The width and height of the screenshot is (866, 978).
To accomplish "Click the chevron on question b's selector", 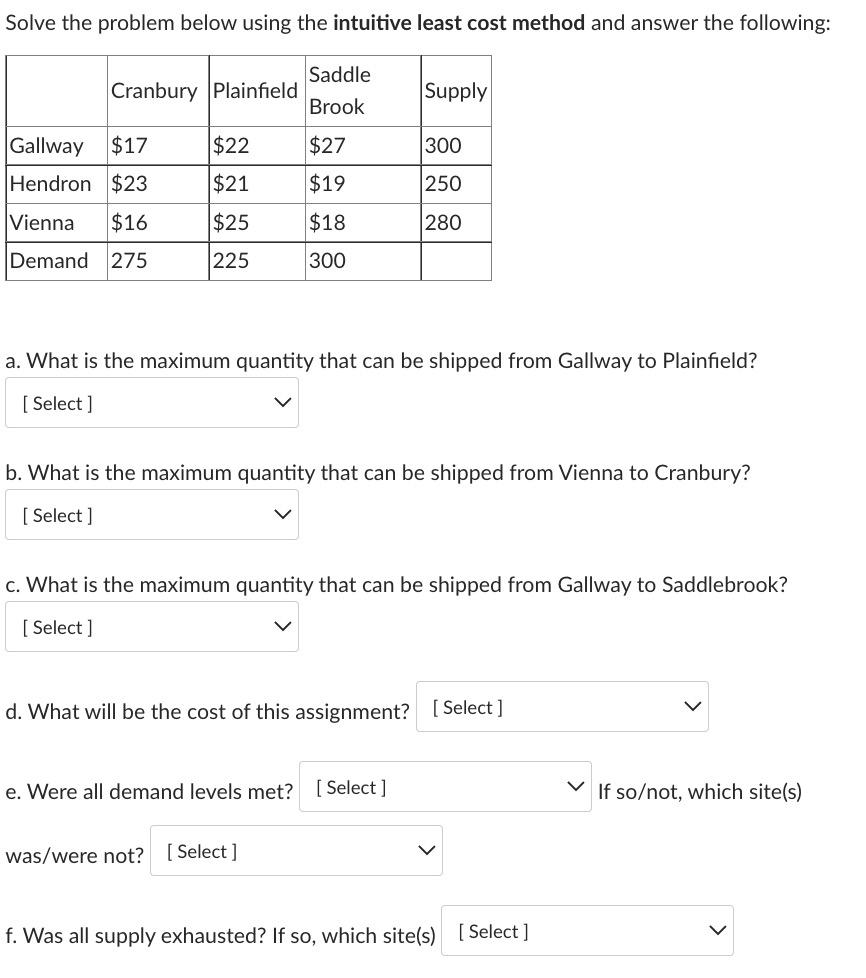I will [x=281, y=514].
